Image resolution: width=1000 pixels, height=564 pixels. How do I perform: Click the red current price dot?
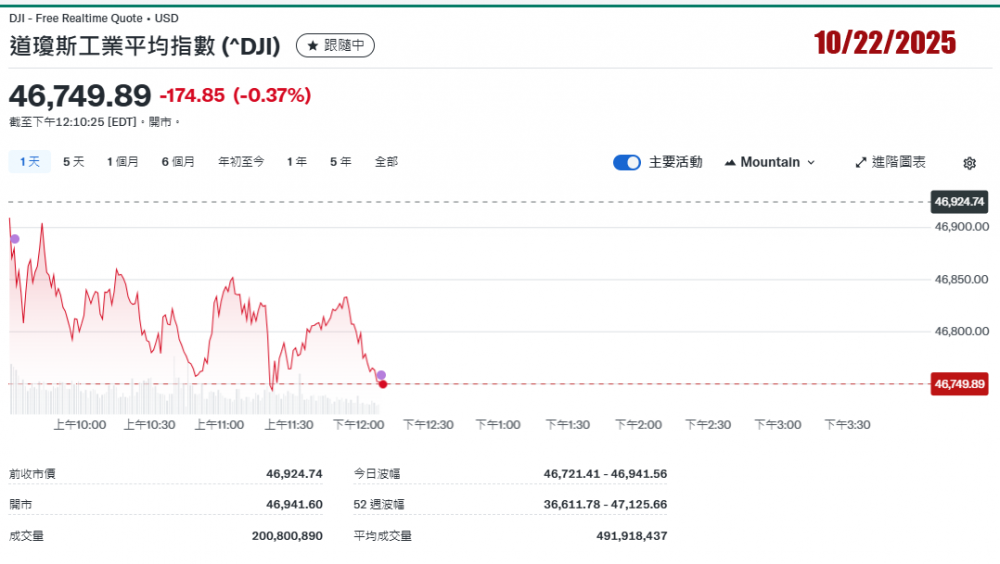[x=383, y=384]
